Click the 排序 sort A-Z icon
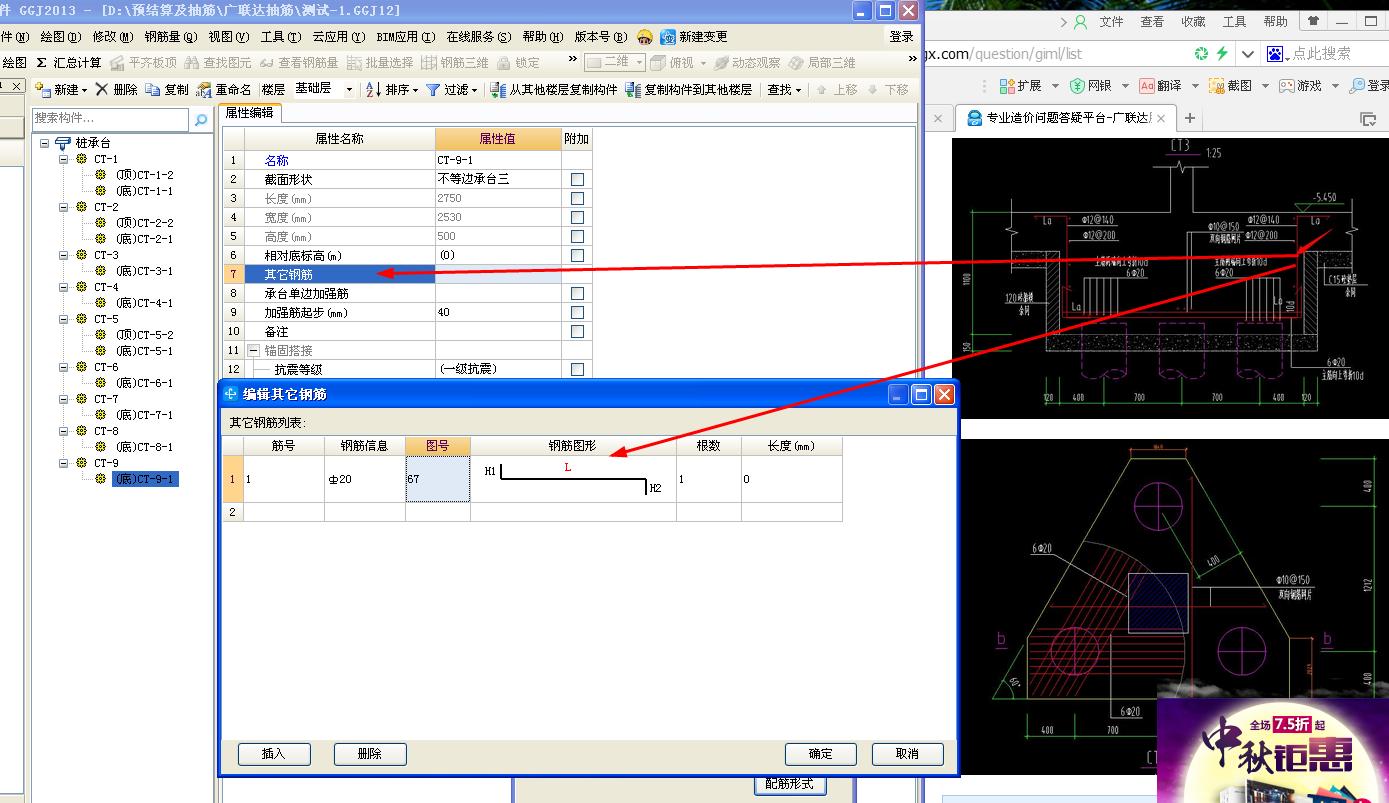This screenshot has width=1389, height=803. pyautogui.click(x=373, y=89)
